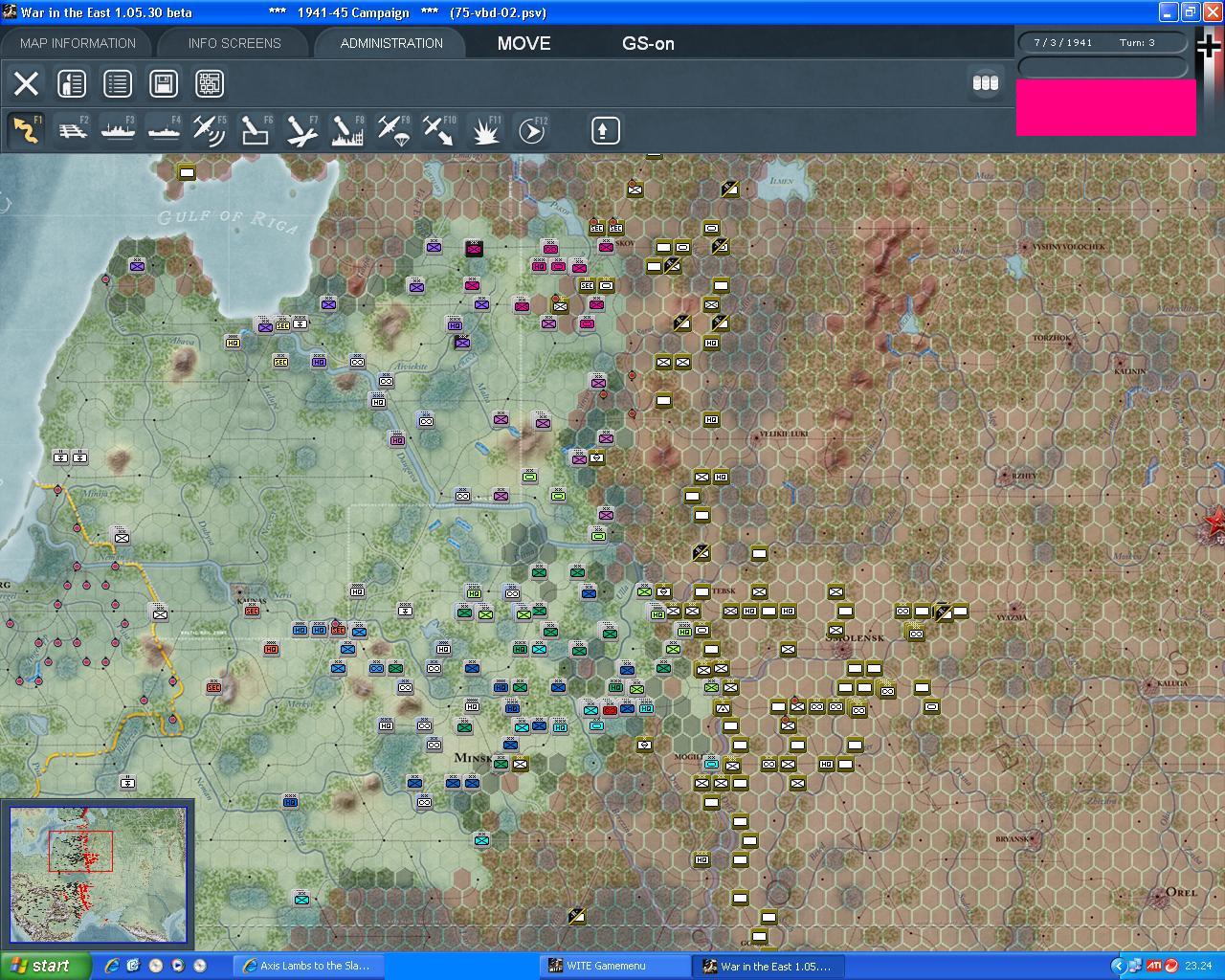
Task: Click the system clock 23.24
Action: click(1198, 966)
